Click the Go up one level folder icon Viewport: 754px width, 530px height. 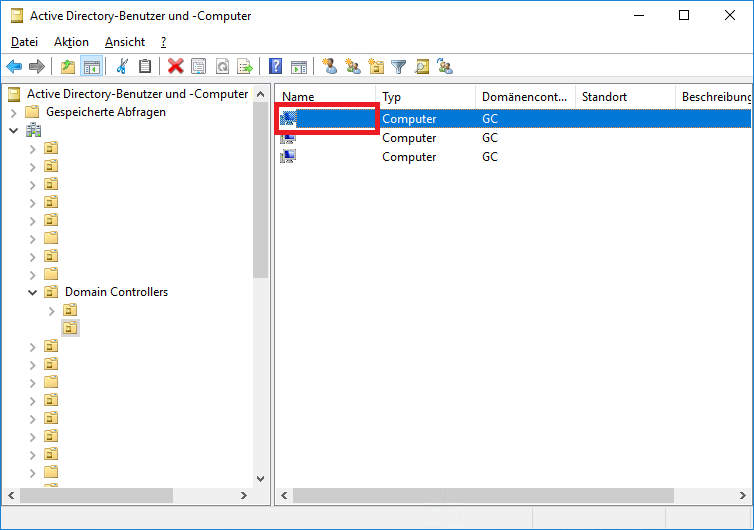(x=68, y=66)
